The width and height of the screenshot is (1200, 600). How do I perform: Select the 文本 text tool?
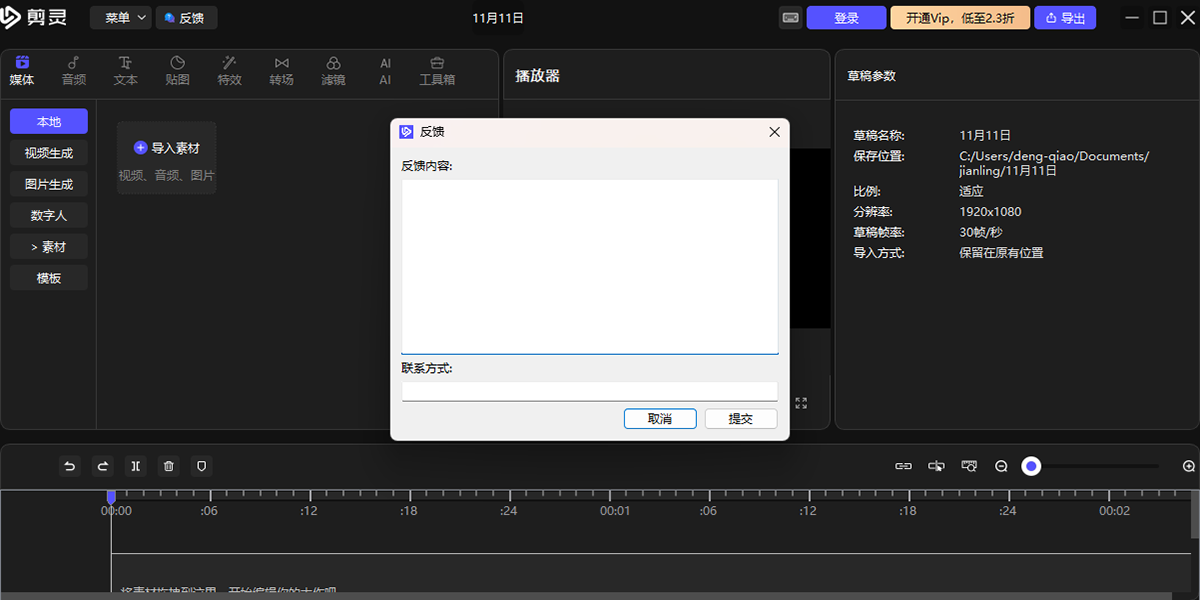[125, 70]
